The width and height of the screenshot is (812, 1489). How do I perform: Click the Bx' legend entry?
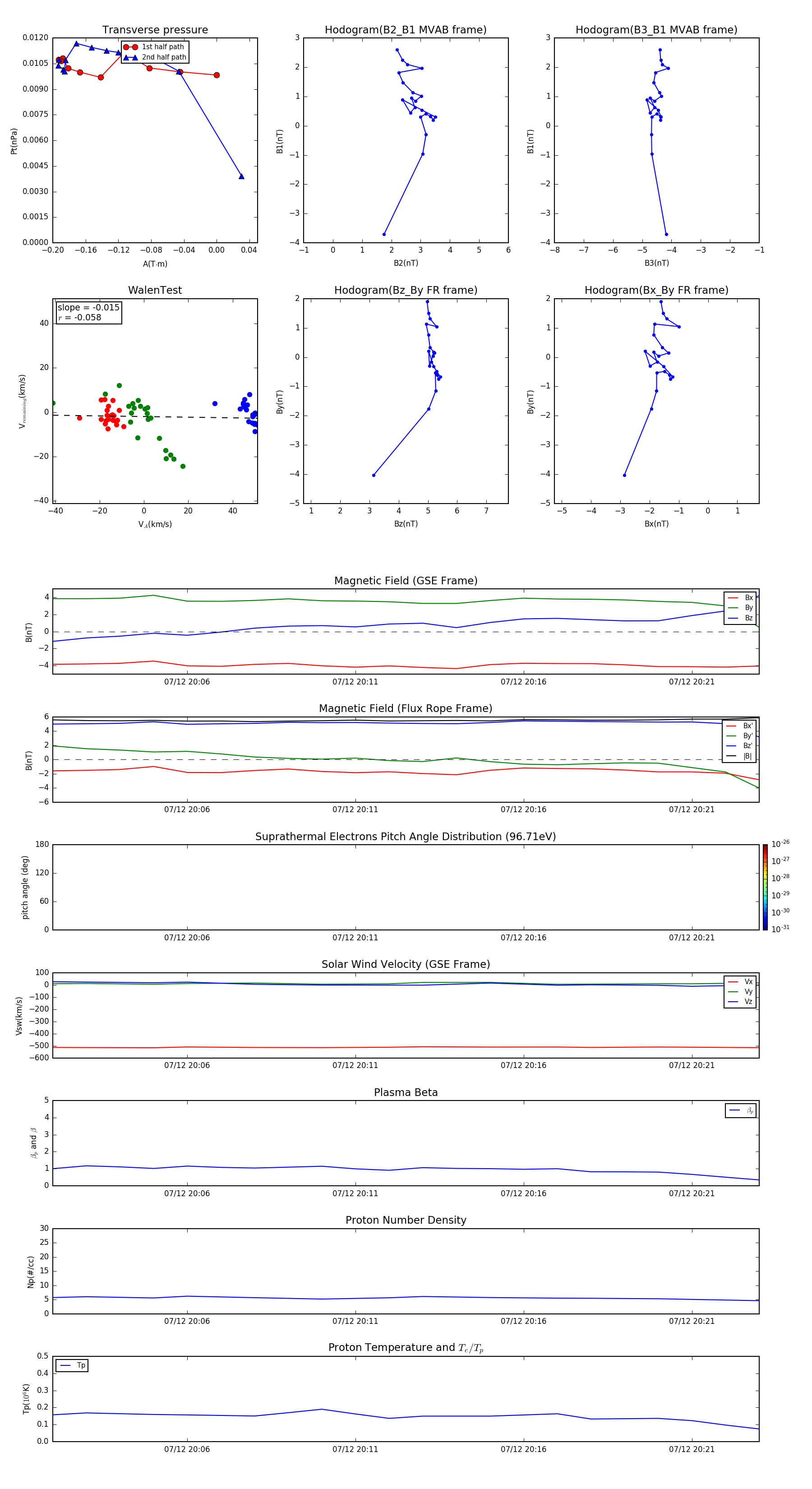[x=739, y=726]
